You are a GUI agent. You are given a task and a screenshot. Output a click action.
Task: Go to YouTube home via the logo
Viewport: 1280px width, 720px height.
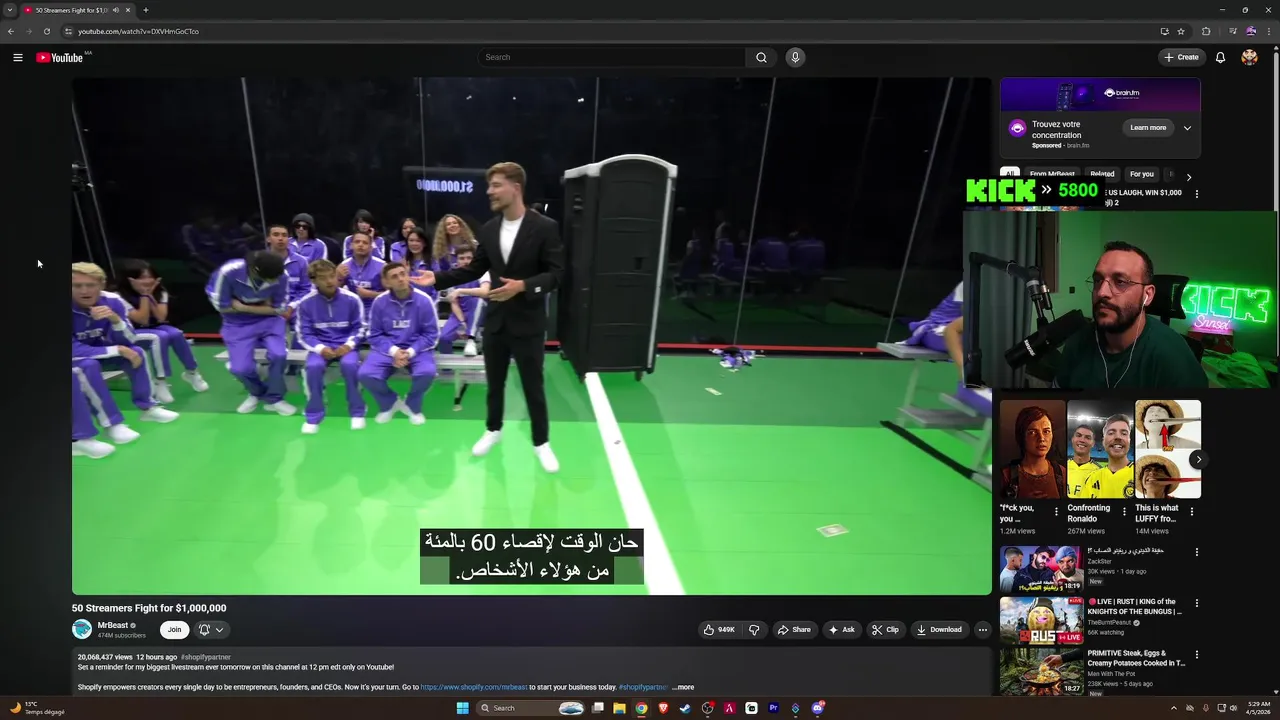[60, 57]
